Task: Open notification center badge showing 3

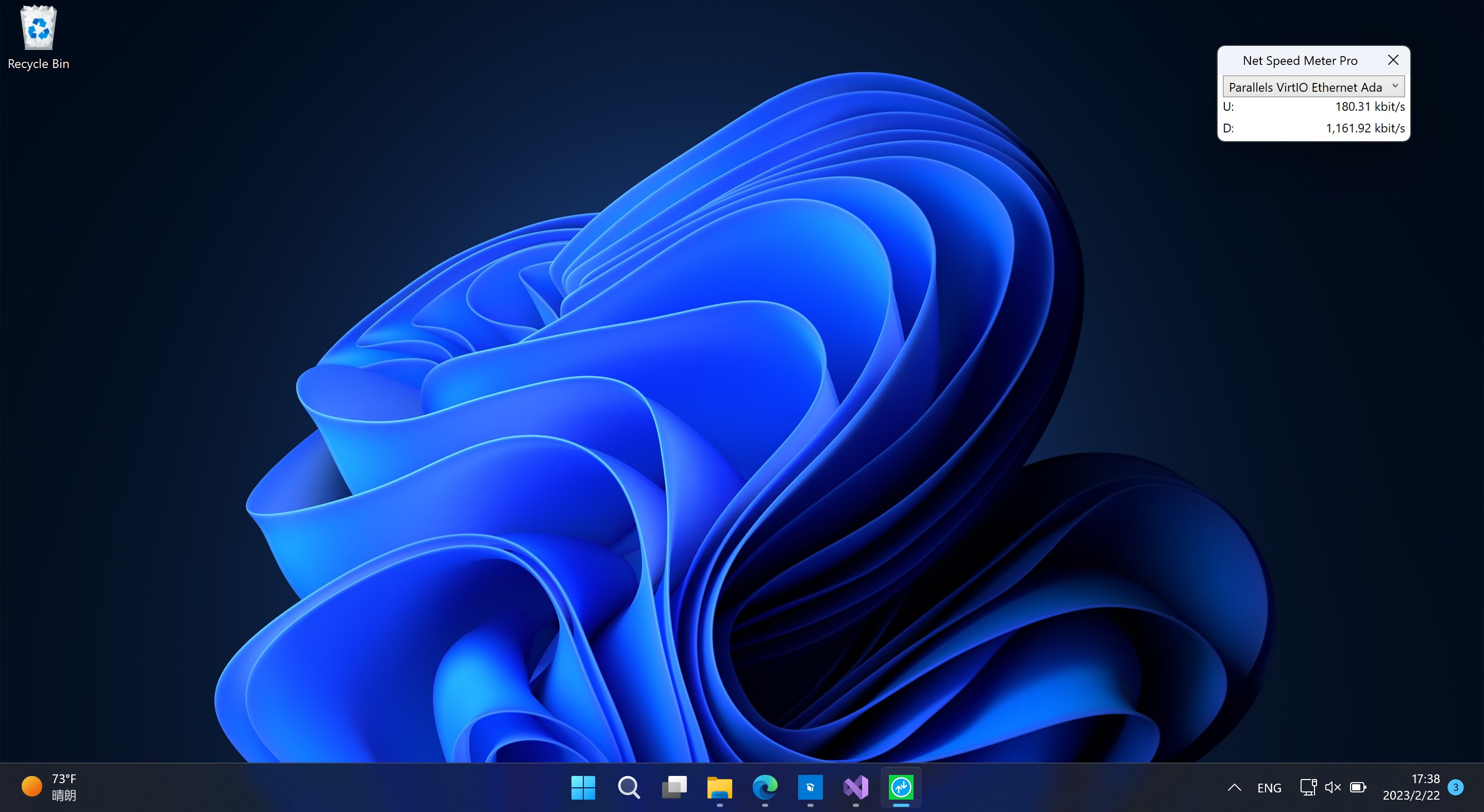Action: [1456, 787]
